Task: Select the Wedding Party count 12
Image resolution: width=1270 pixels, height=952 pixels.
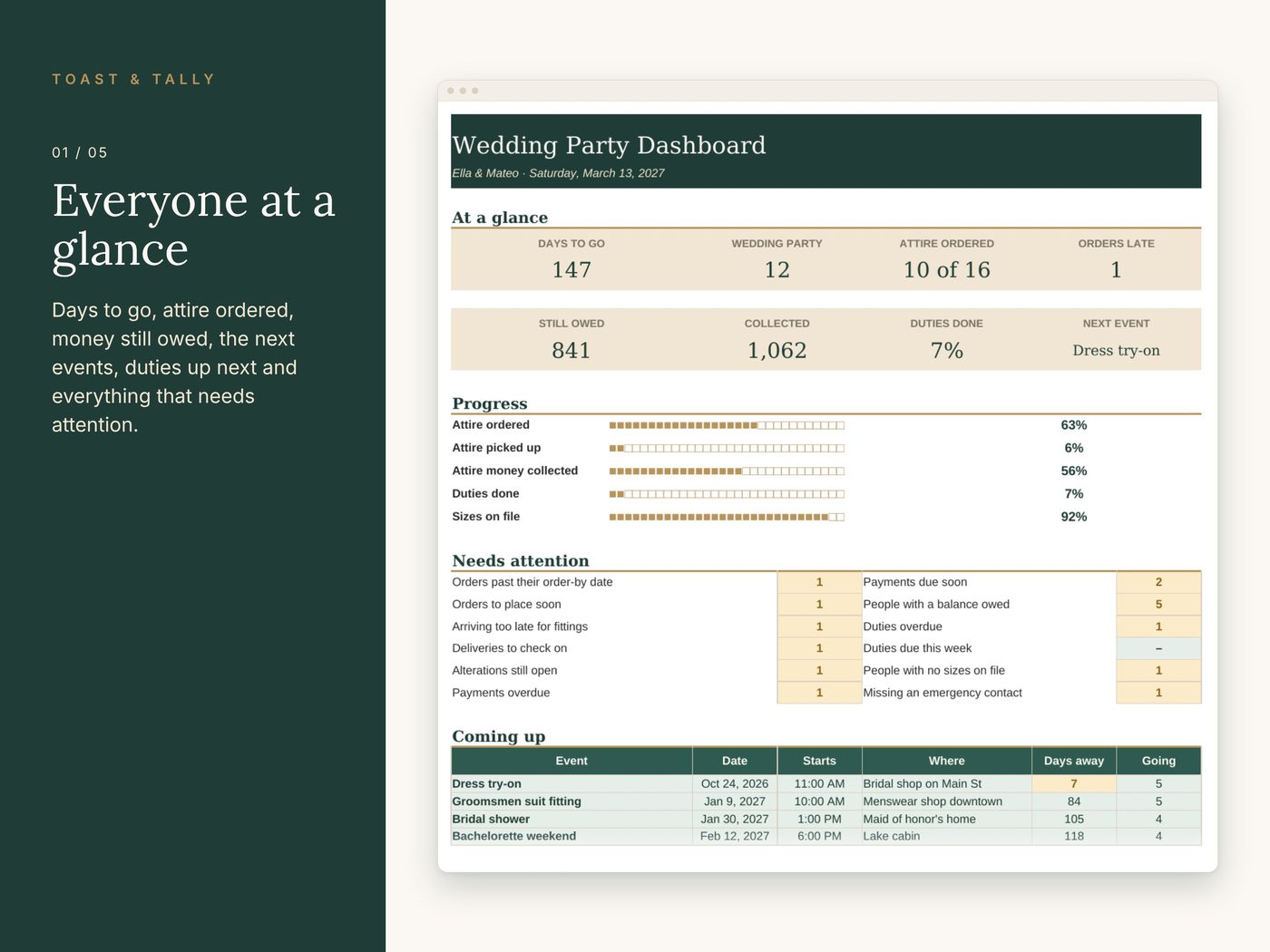Action: pos(777,270)
